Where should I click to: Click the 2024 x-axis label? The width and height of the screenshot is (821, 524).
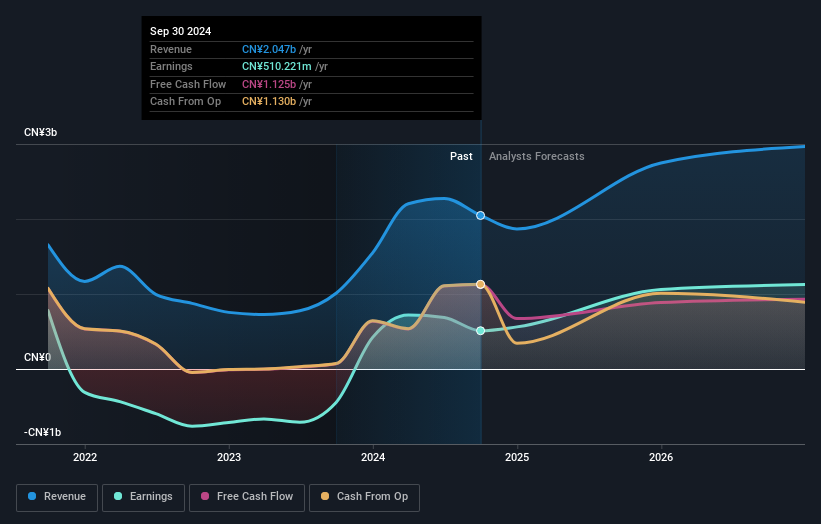[x=373, y=457]
